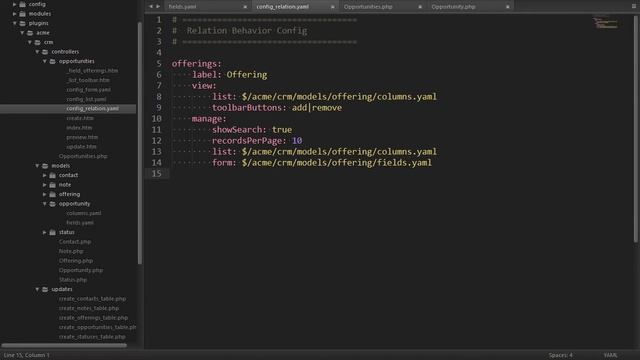The width and height of the screenshot is (640, 360).
Task: Collapse the plugins folder arrow
Action: [x=15, y=23]
